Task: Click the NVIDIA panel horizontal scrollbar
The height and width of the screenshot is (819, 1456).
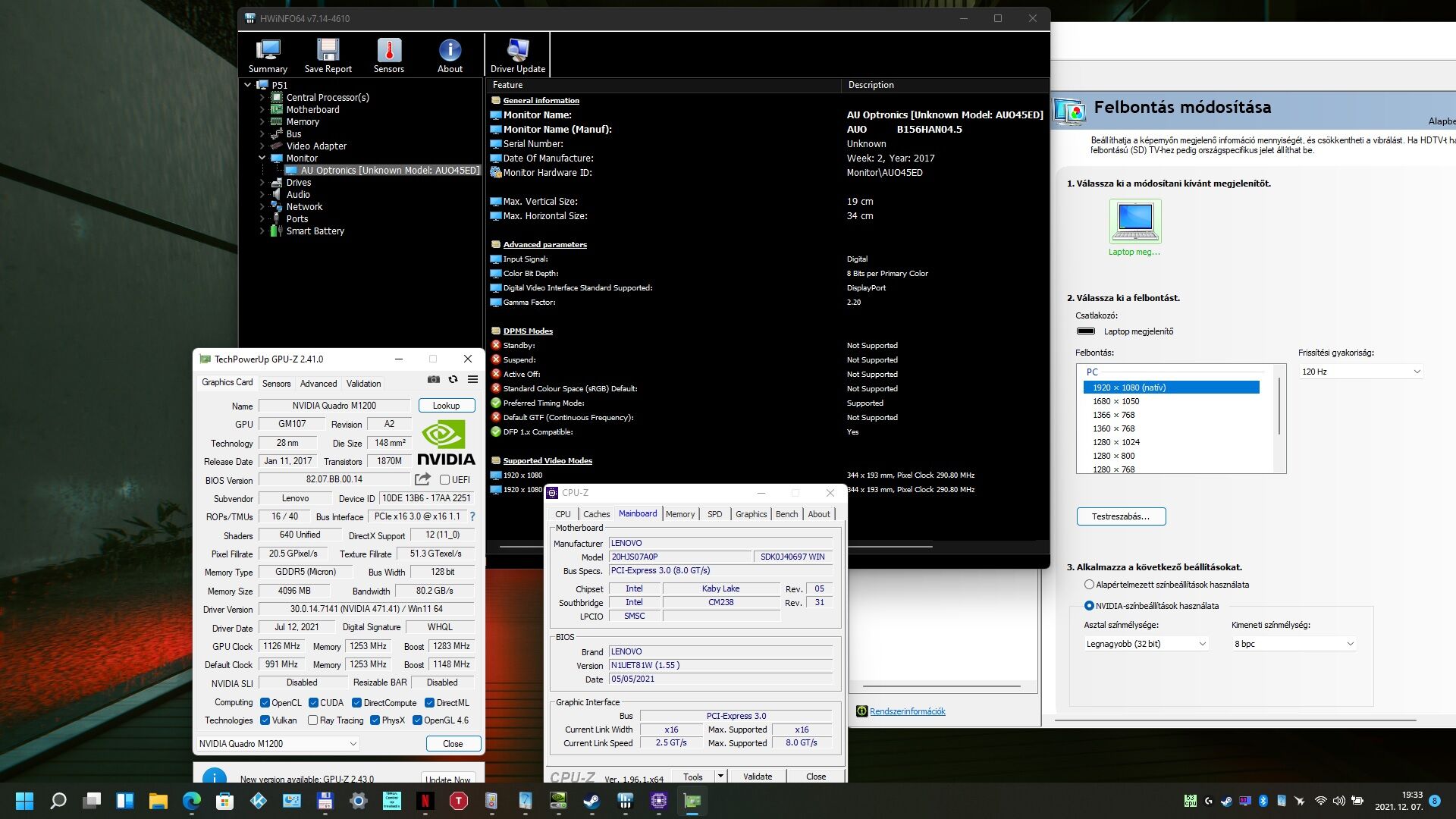Action: [x=1236, y=720]
